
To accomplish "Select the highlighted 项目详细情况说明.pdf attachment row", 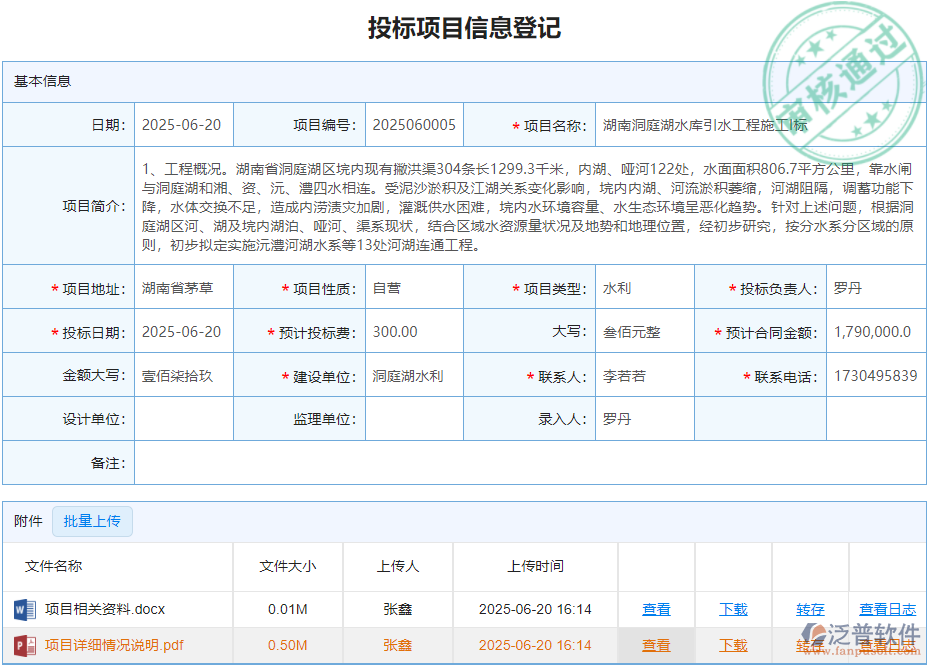I will tap(300, 645).
